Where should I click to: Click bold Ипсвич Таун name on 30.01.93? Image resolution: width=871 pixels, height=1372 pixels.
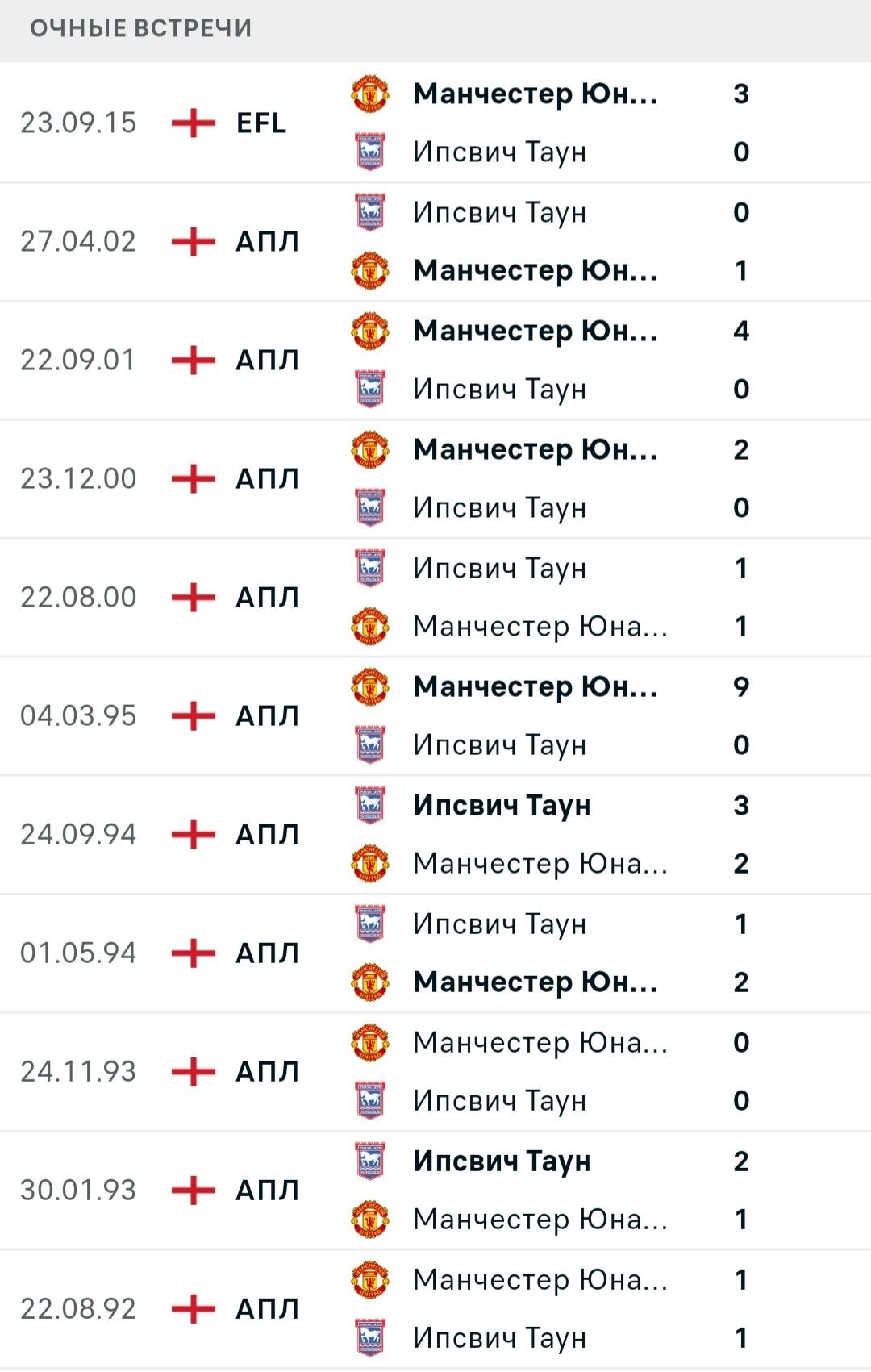[502, 1161]
